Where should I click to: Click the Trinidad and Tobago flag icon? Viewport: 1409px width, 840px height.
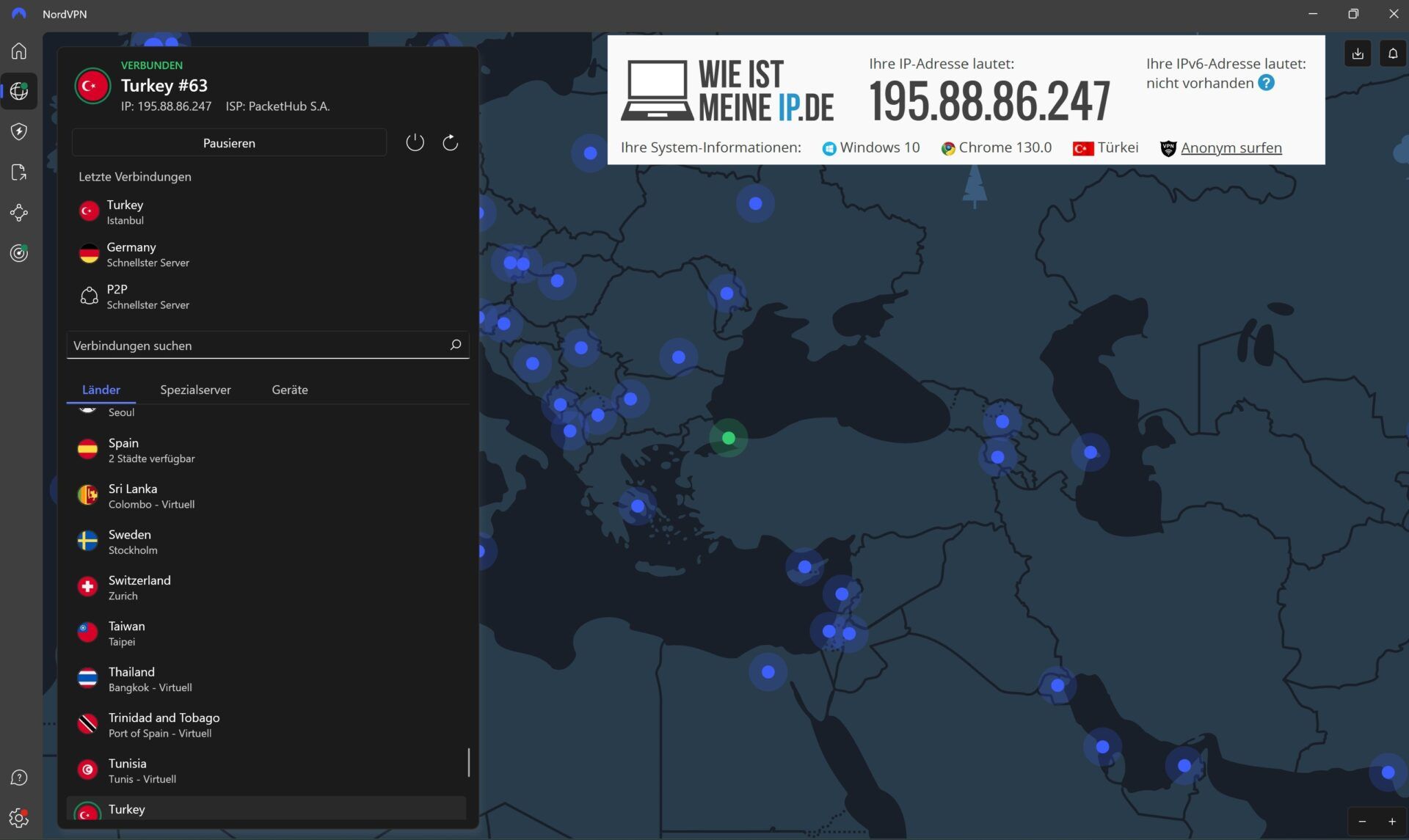coord(87,724)
